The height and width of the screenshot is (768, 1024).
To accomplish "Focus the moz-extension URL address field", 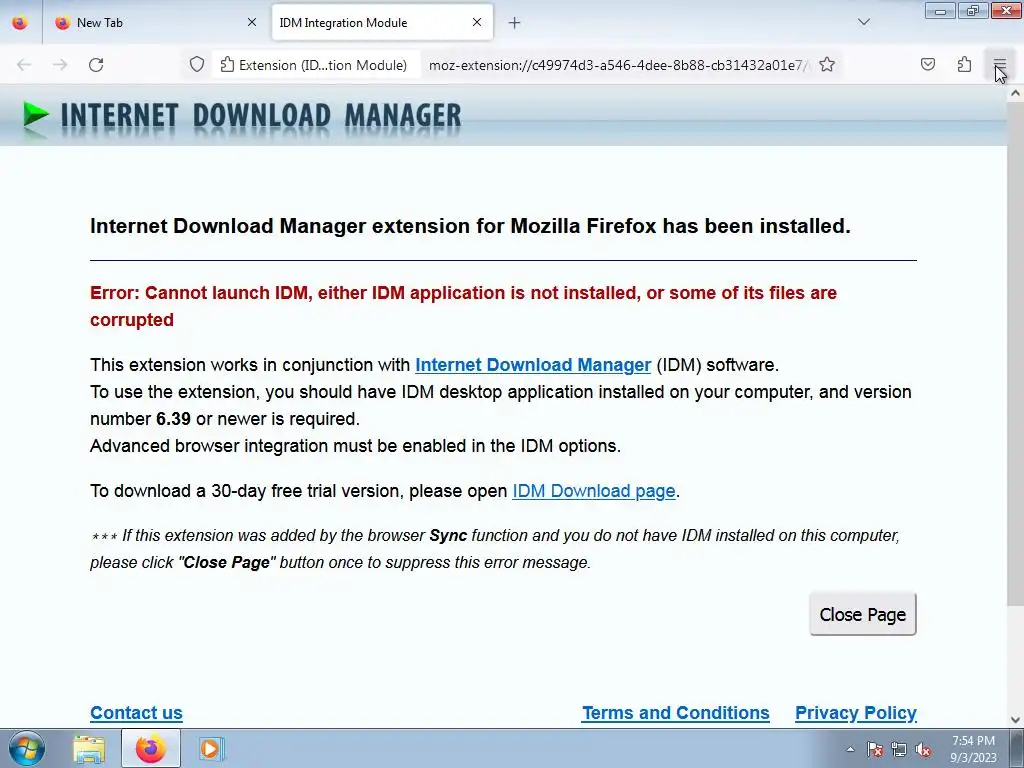I will coord(617,65).
